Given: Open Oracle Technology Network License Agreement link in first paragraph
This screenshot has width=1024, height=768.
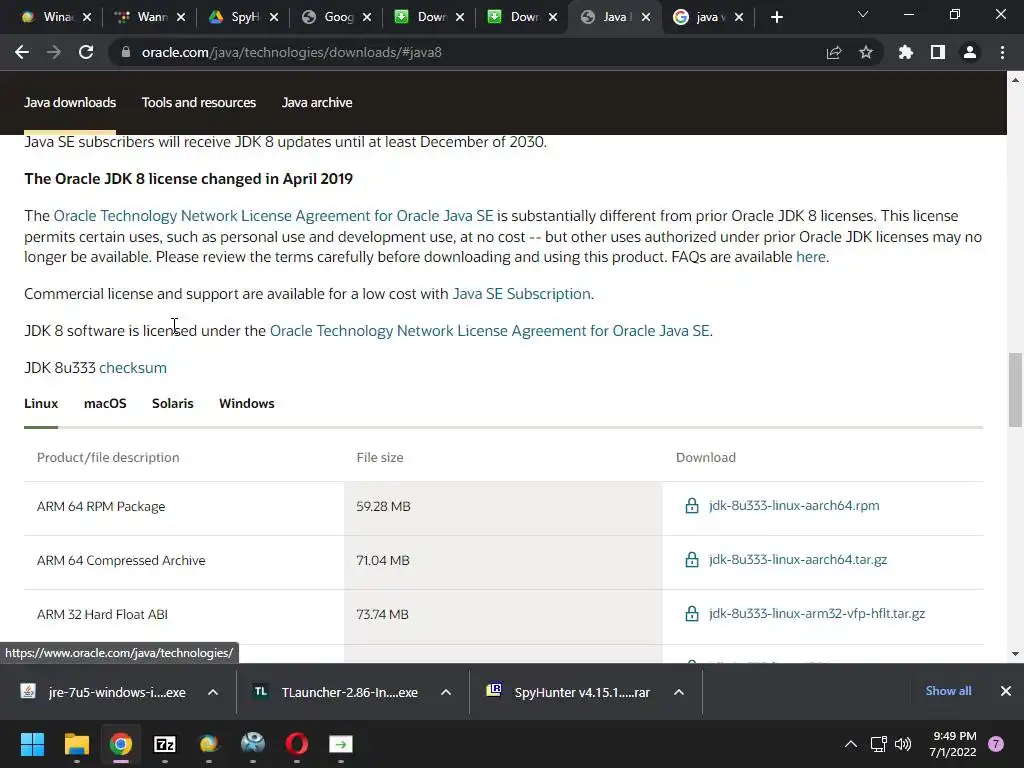Looking at the screenshot, I should tap(273, 216).
